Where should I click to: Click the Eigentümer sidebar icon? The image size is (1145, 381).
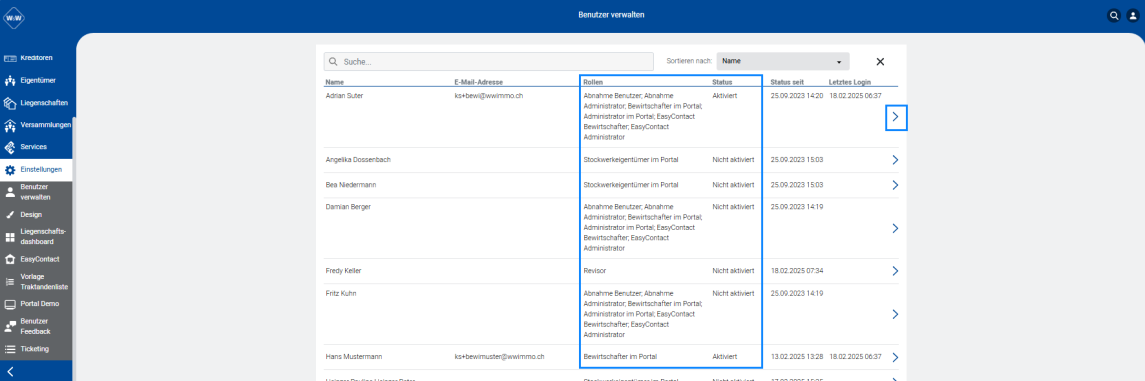pyautogui.click(x=10, y=80)
